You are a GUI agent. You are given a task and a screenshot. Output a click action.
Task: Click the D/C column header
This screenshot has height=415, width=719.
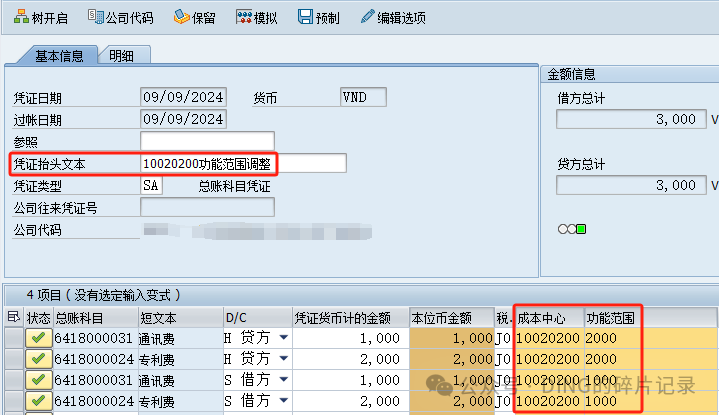pos(258,317)
